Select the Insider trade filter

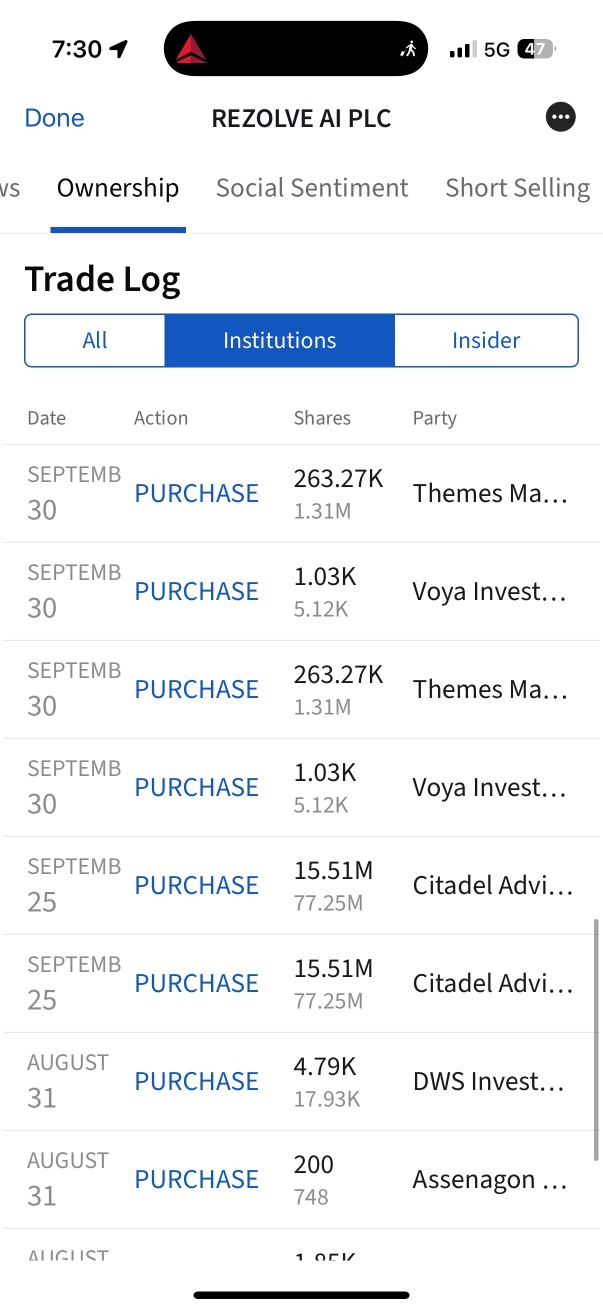tap(486, 340)
